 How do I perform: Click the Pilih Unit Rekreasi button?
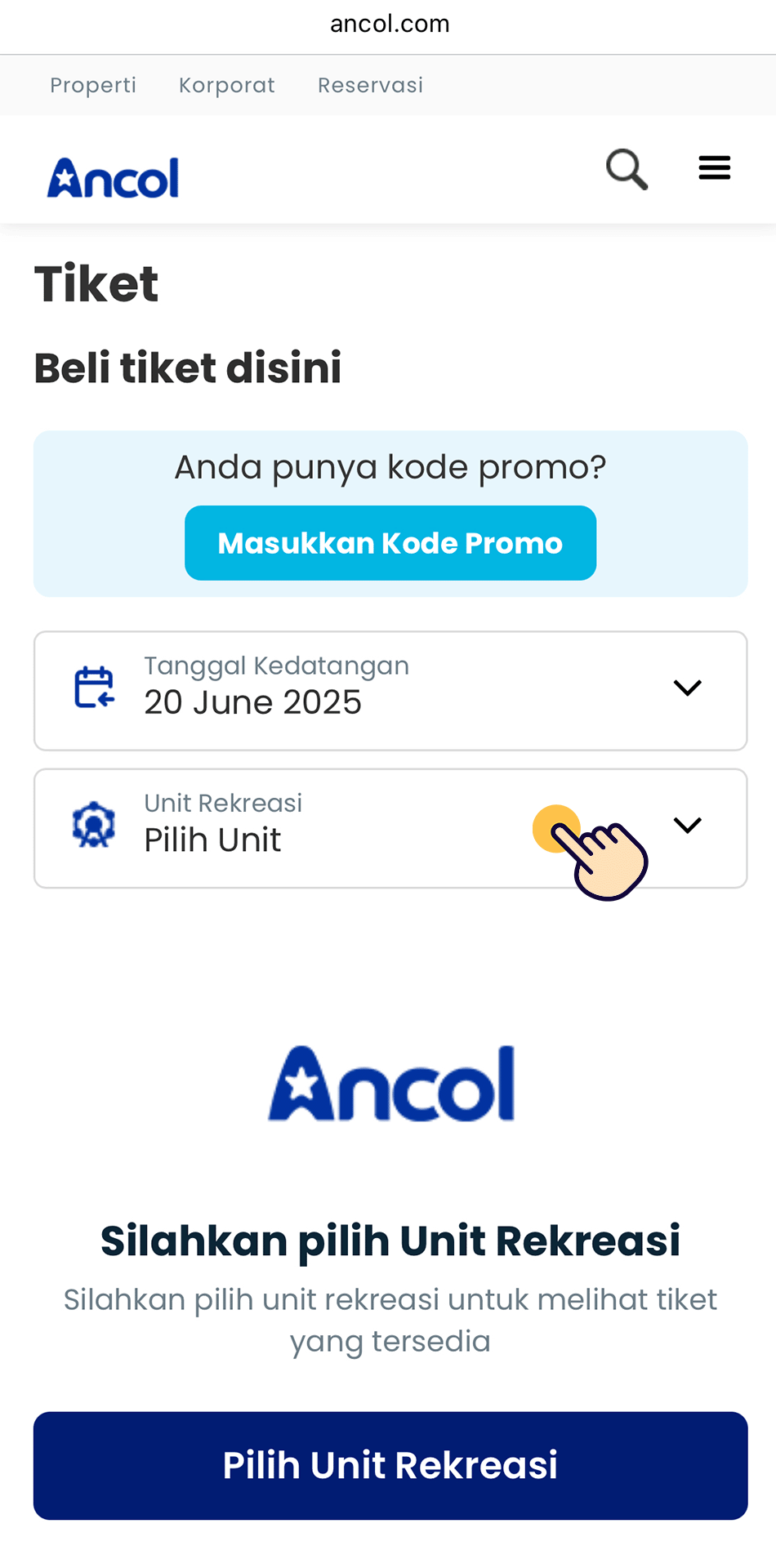390,1466
